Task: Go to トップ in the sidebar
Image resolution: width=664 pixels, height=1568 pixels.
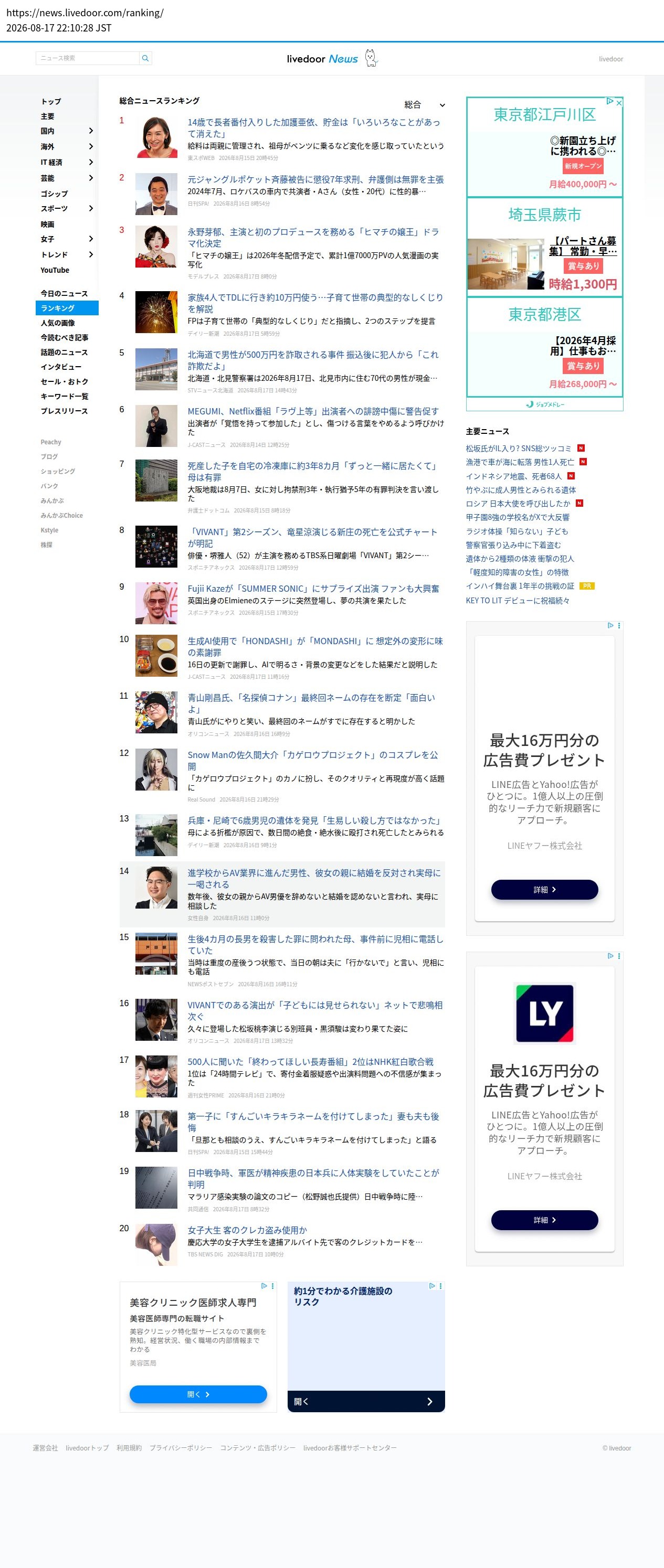Action: (x=51, y=102)
